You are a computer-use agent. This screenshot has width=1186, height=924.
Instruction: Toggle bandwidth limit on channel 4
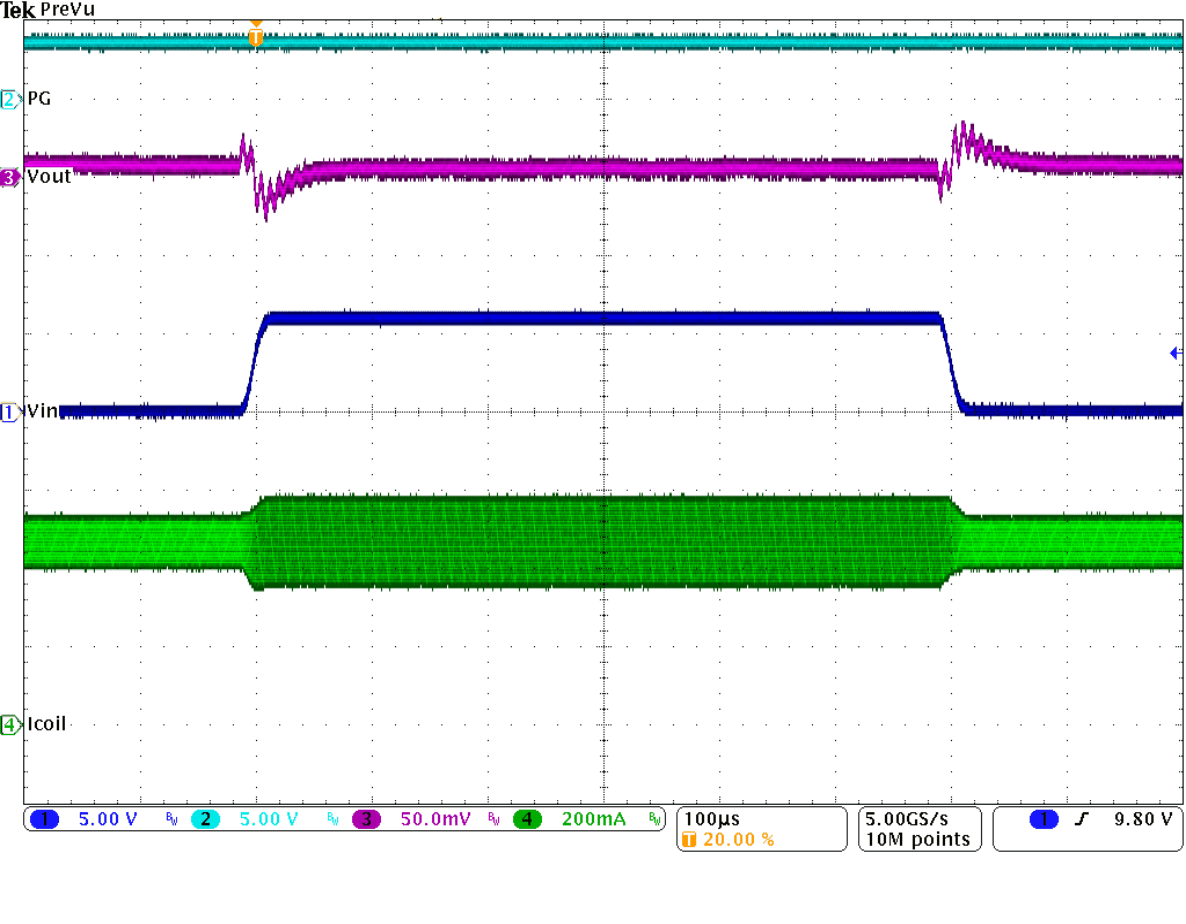[655, 818]
